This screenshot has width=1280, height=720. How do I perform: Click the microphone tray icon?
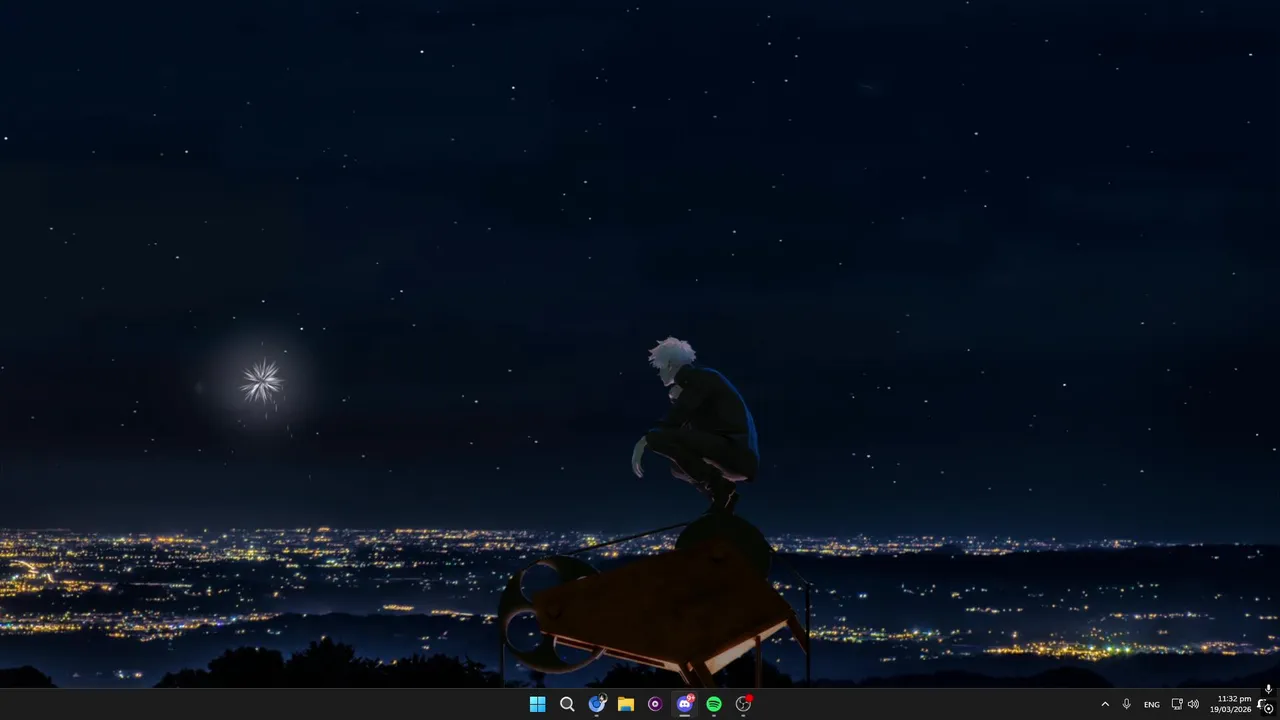pos(1127,704)
